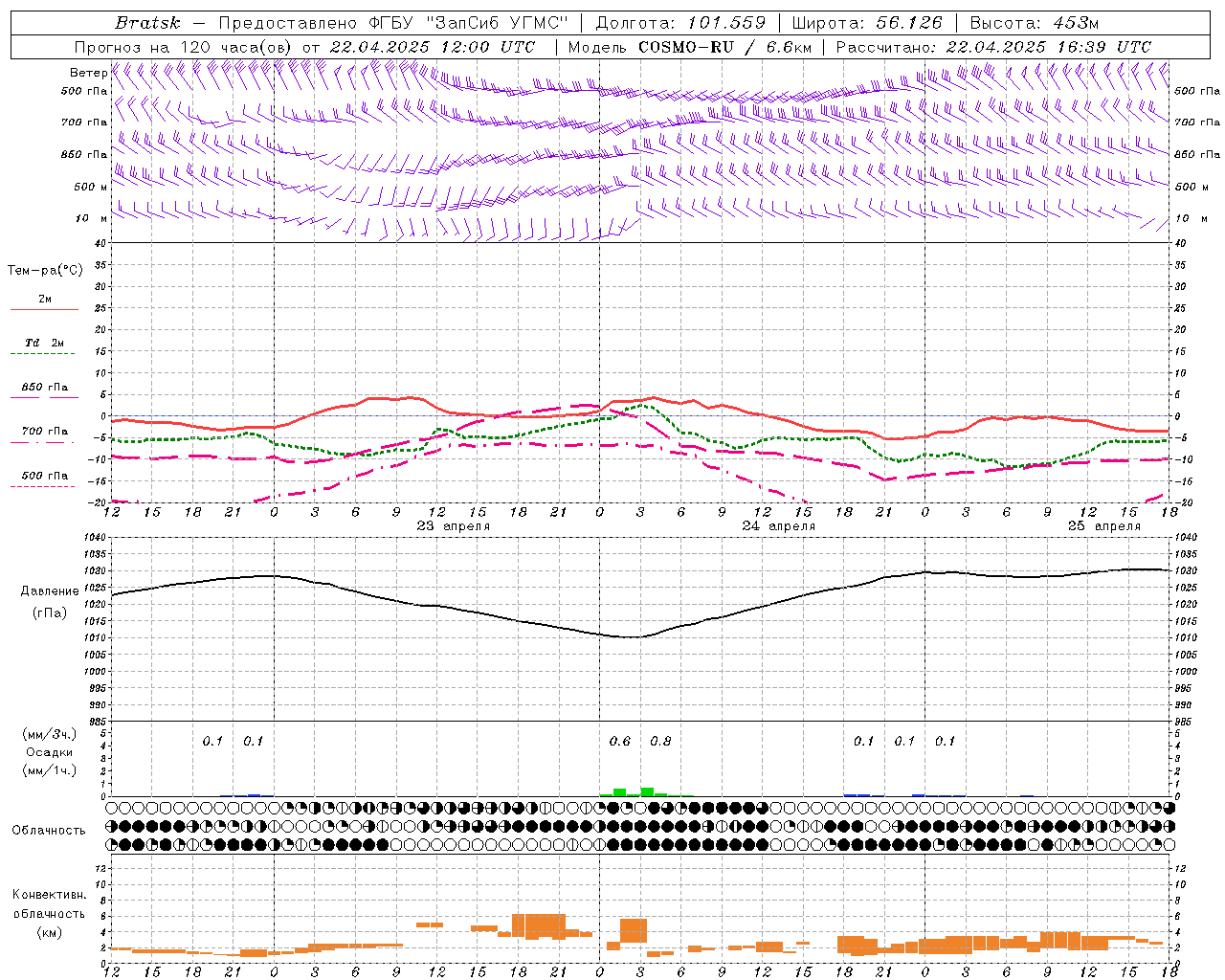Click the 700 гПа temperature legend entry
The image size is (1225, 980).
[x=45, y=432]
